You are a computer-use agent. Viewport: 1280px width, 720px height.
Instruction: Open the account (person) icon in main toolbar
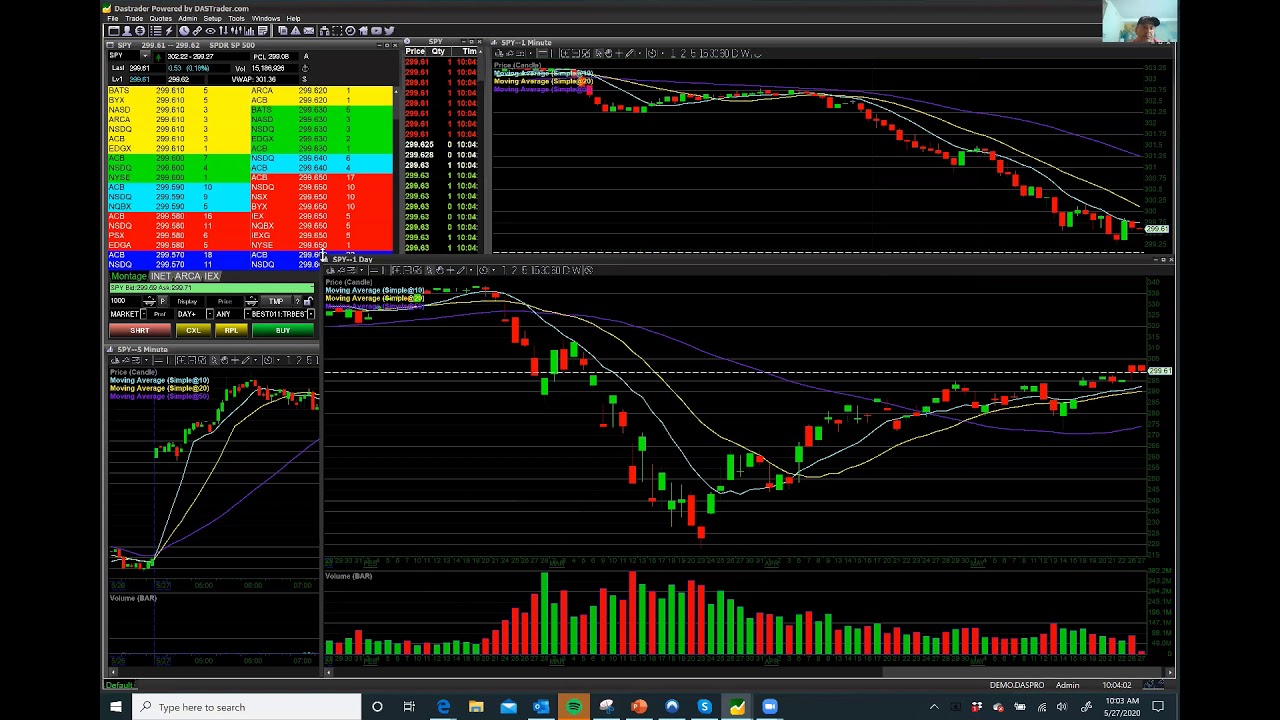point(127,31)
